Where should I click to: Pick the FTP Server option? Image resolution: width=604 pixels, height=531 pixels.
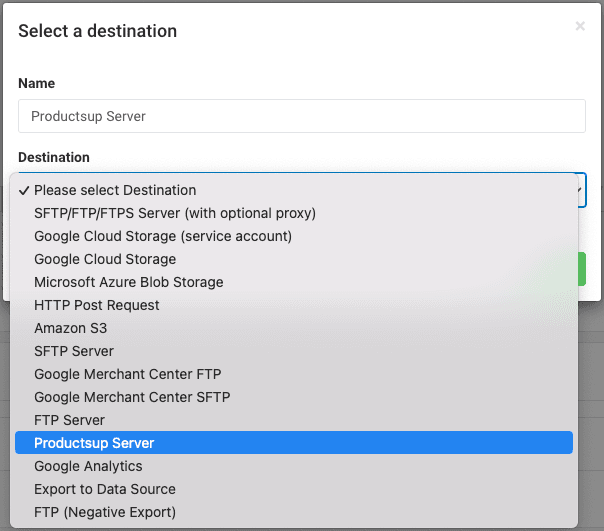pyautogui.click(x=69, y=420)
